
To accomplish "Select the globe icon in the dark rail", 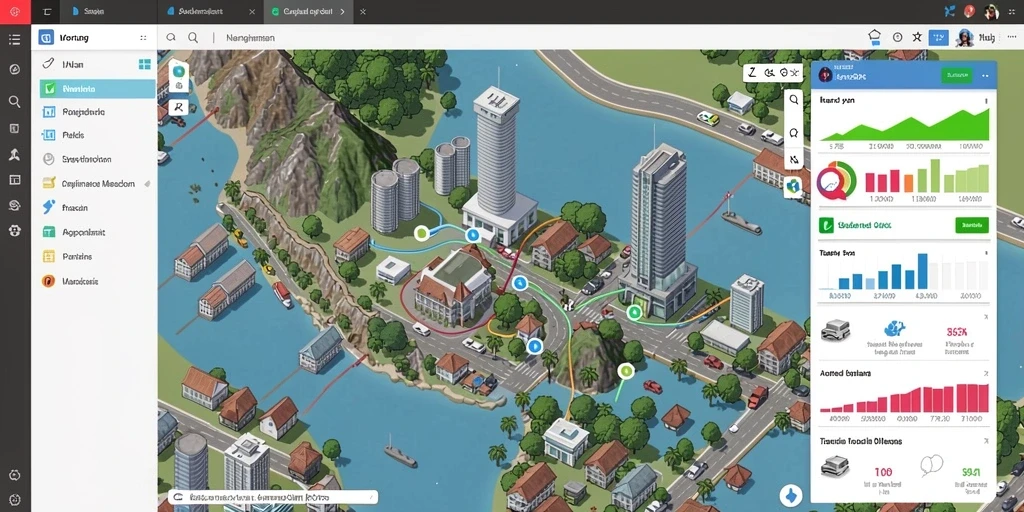I will click(x=15, y=205).
